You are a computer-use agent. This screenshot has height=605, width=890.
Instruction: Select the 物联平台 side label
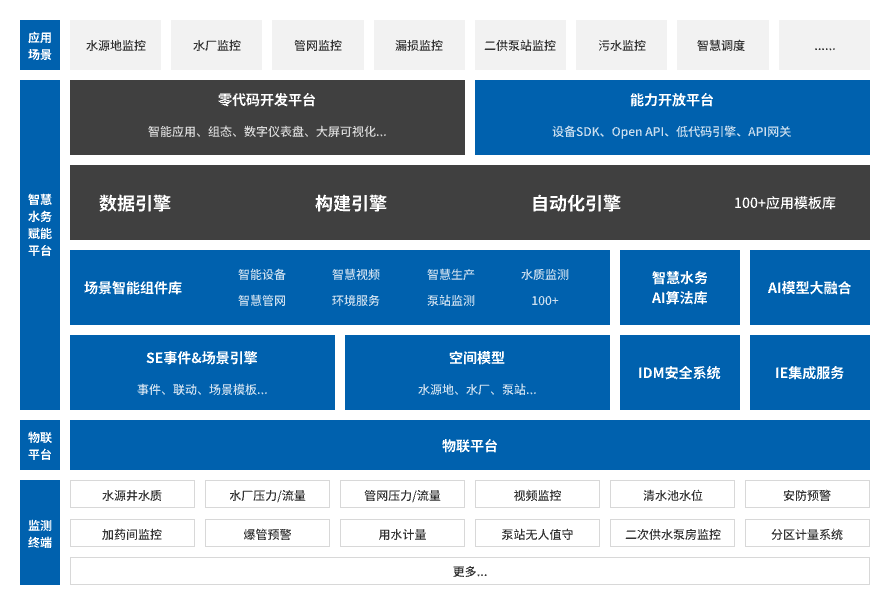point(40,445)
